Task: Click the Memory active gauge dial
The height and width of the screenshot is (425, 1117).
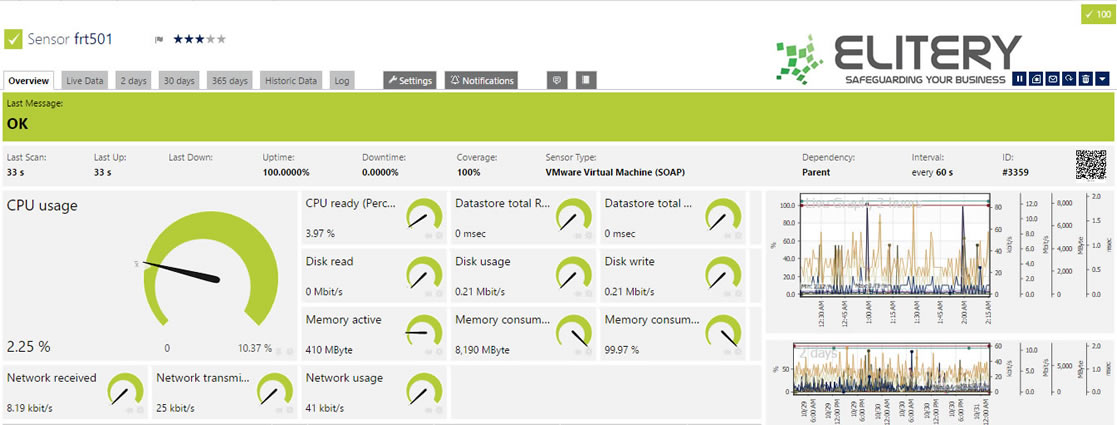Action: [x=425, y=332]
